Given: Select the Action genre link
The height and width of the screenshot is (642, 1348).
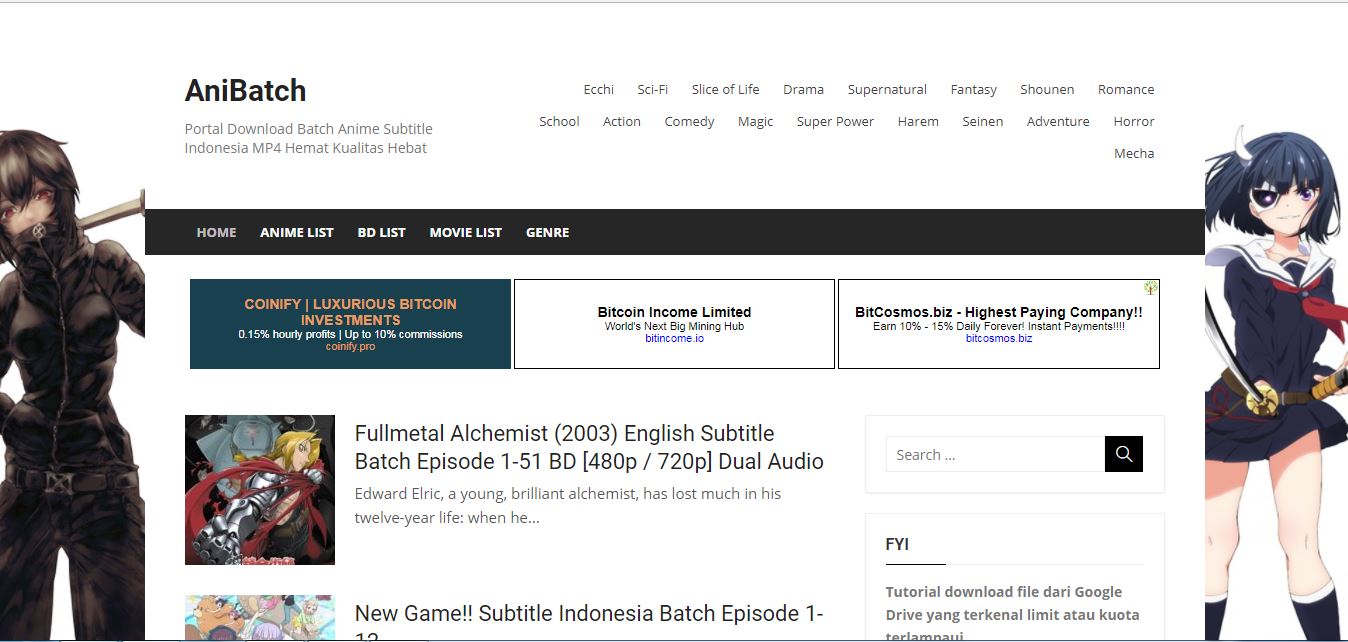Looking at the screenshot, I should tap(622, 121).
